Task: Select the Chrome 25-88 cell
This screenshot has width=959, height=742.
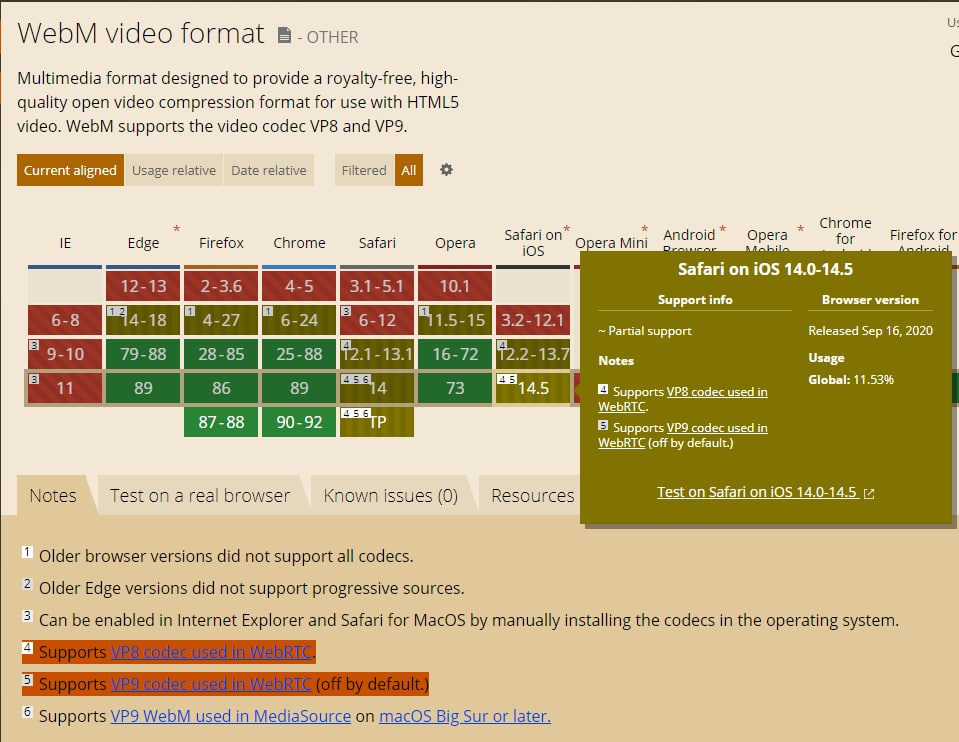Action: pyautogui.click(x=299, y=354)
